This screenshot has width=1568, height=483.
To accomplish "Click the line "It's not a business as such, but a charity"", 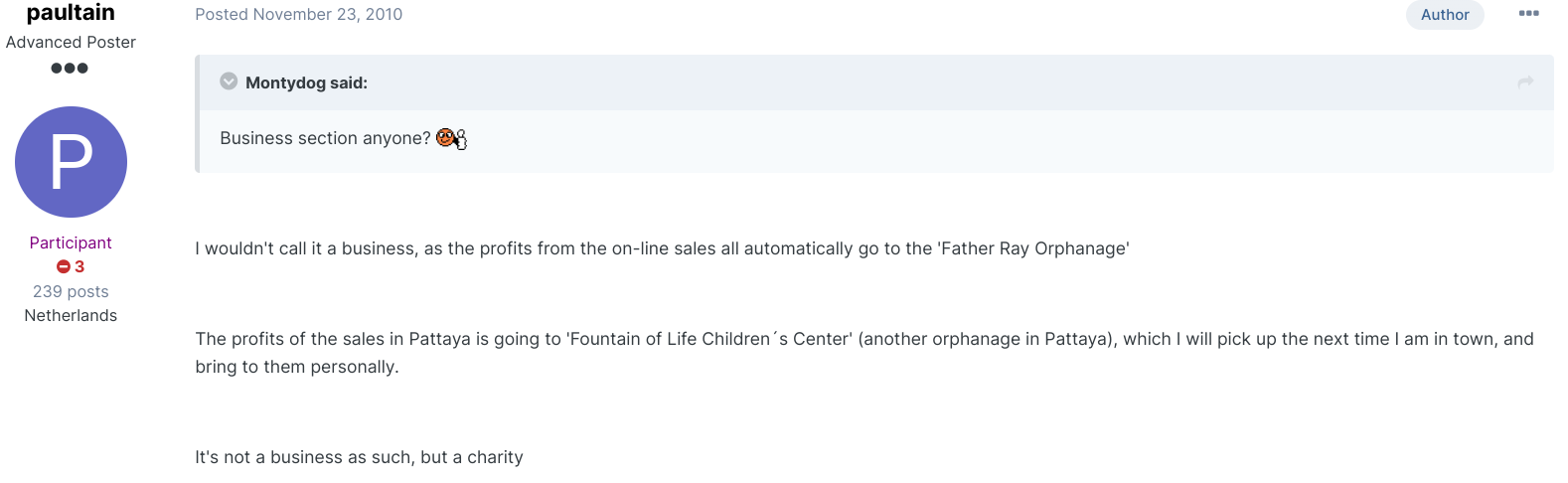I will [x=359, y=457].
